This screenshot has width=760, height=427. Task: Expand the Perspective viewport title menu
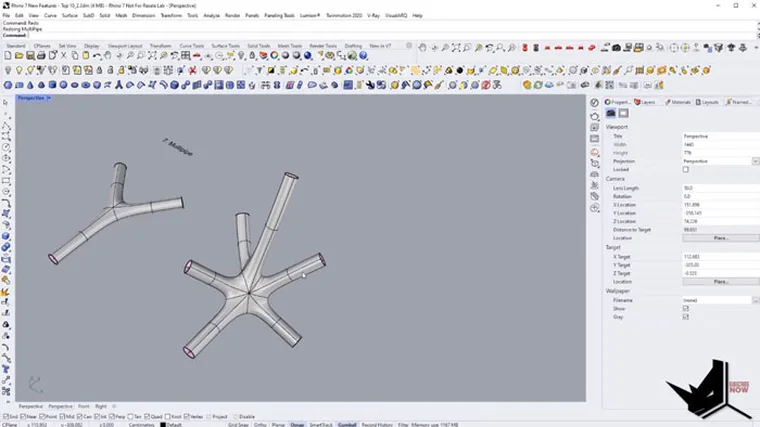coord(33,98)
